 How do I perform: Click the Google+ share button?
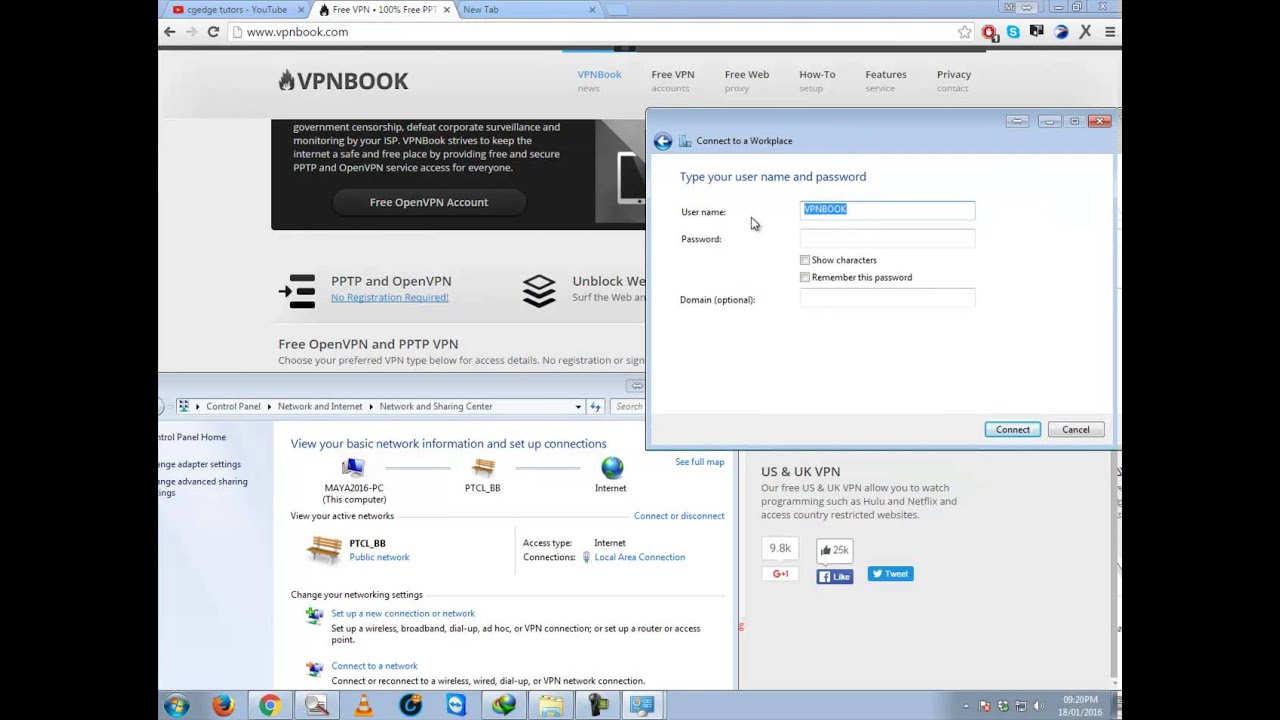(780, 574)
